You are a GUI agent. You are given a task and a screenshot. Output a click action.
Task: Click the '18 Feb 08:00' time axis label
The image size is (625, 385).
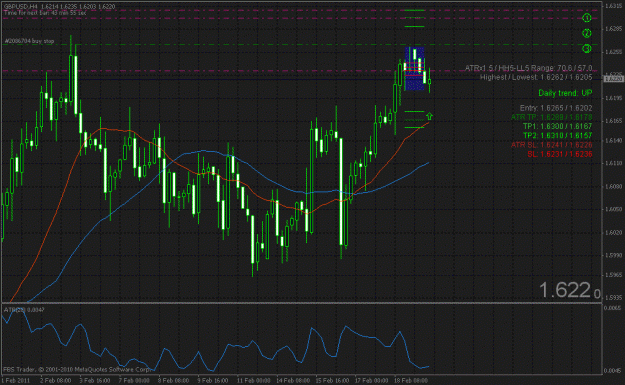[x=411, y=381]
